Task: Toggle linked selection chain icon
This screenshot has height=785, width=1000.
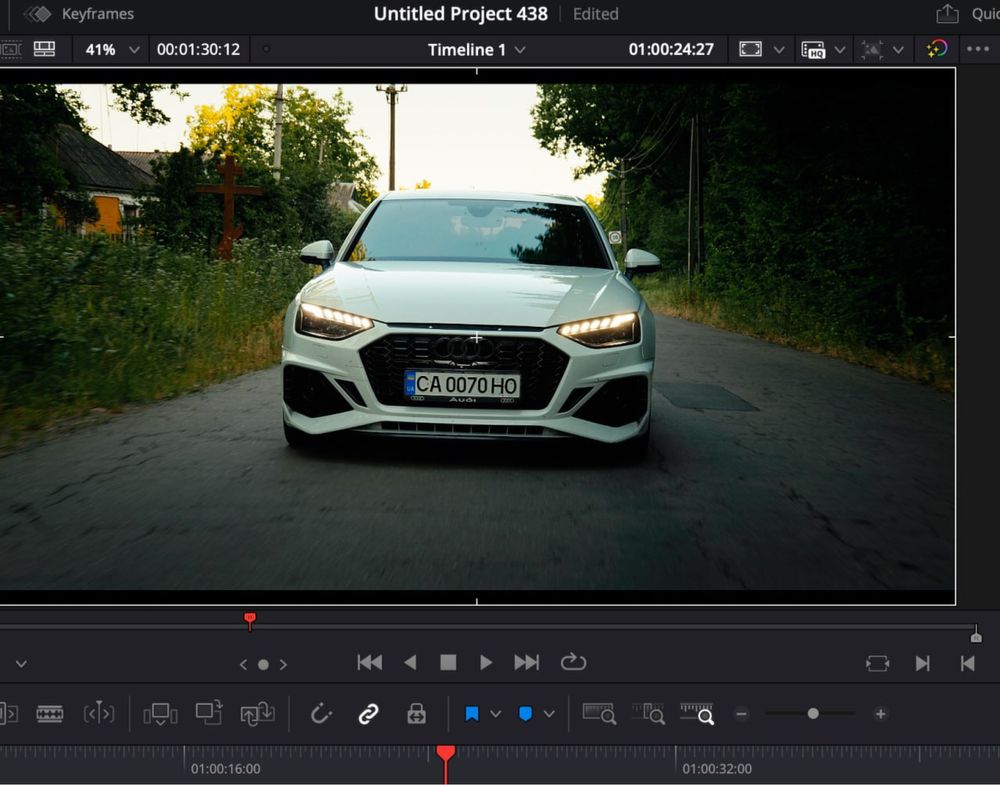Action: 369,714
